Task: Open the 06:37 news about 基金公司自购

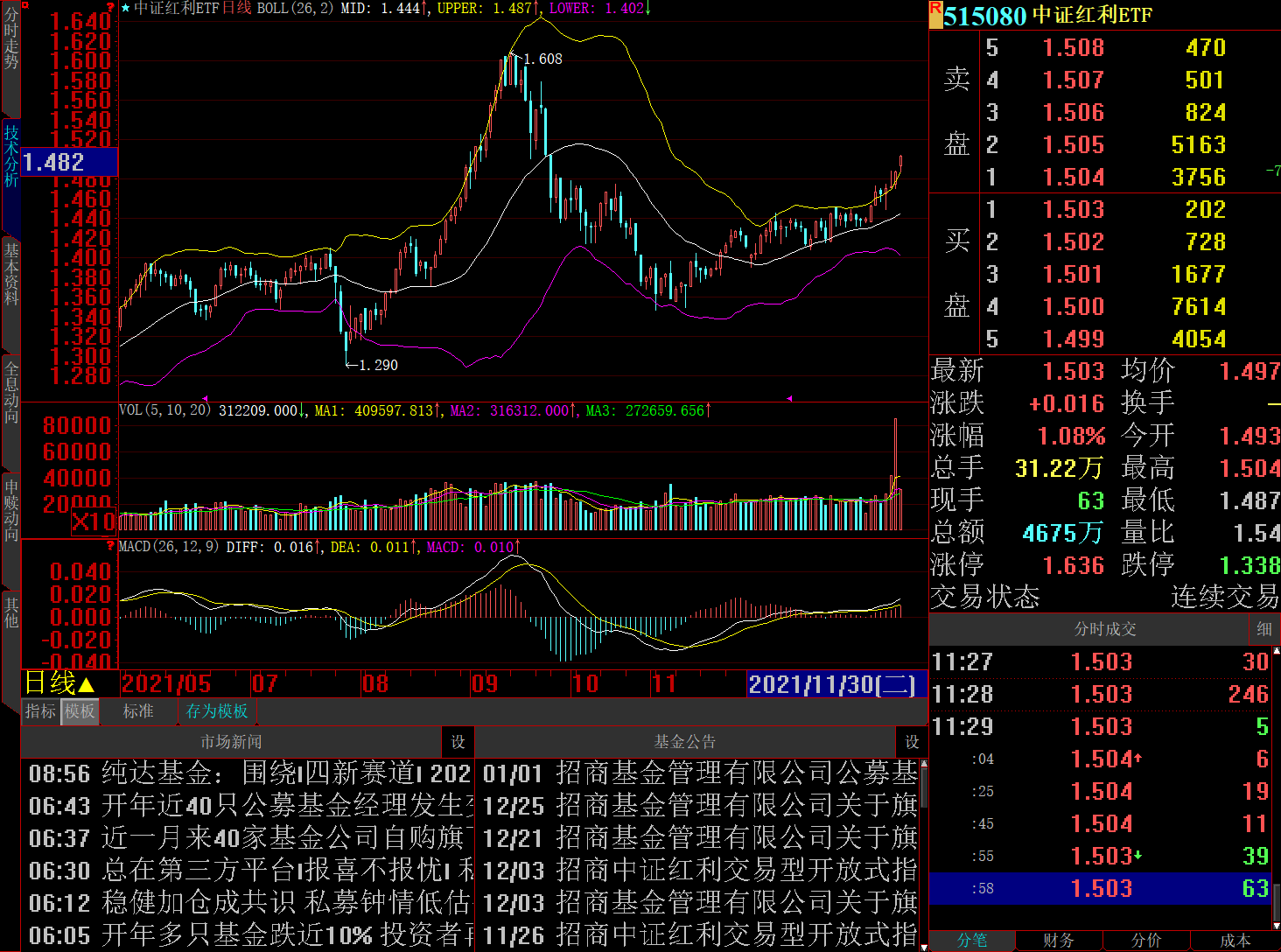Action: coord(248,838)
